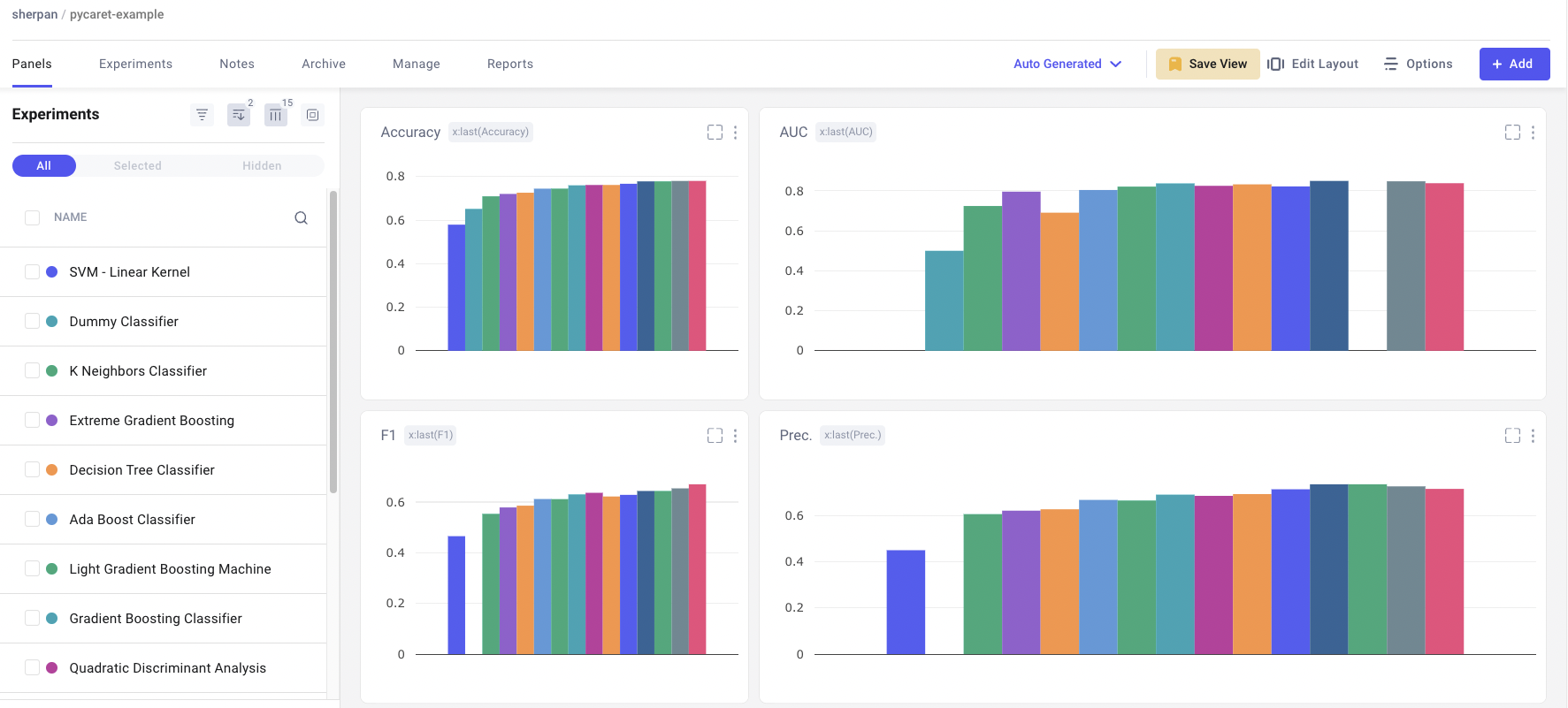1568x708 pixels.
Task: Show the Hidden experiments filter
Action: point(262,166)
